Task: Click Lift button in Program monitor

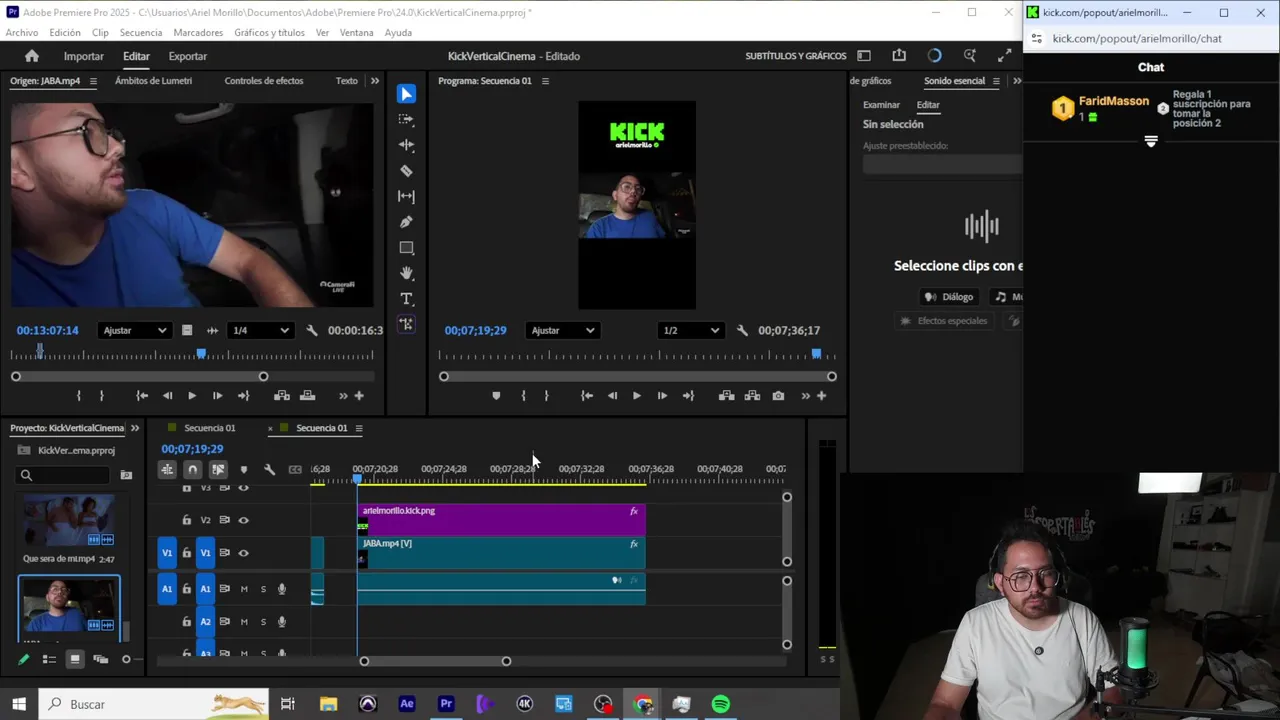Action: [726, 396]
